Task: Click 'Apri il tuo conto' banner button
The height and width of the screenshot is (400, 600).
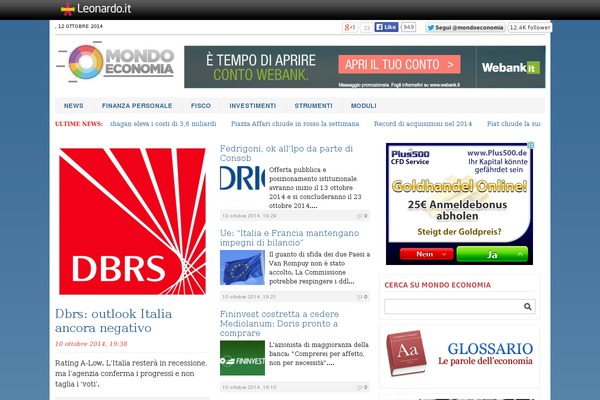Action: pos(399,64)
